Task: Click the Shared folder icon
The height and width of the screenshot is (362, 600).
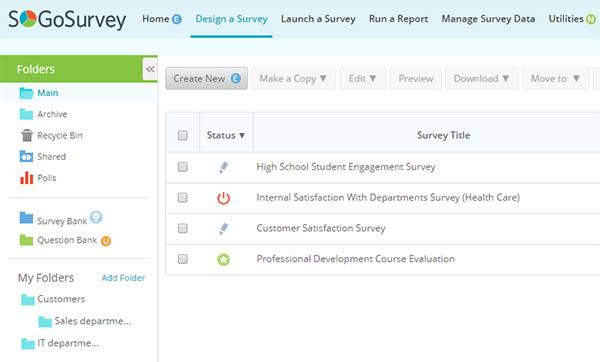Action: point(26,157)
